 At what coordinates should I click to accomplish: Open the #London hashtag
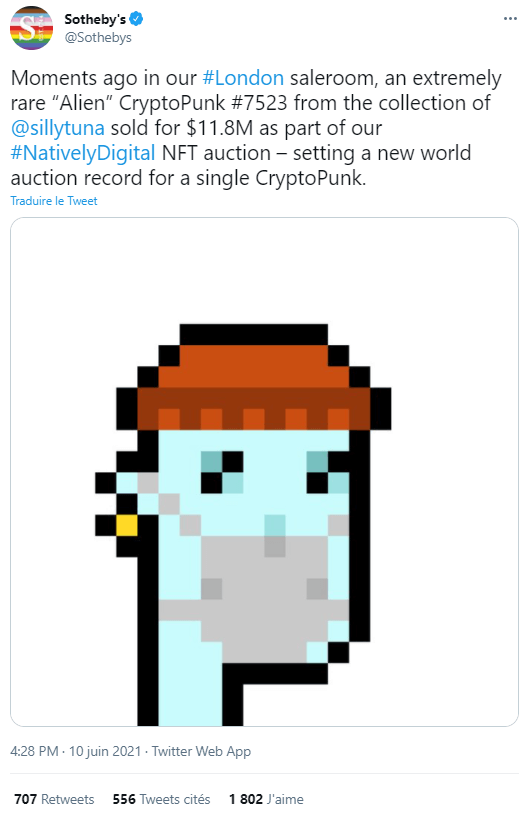242,78
